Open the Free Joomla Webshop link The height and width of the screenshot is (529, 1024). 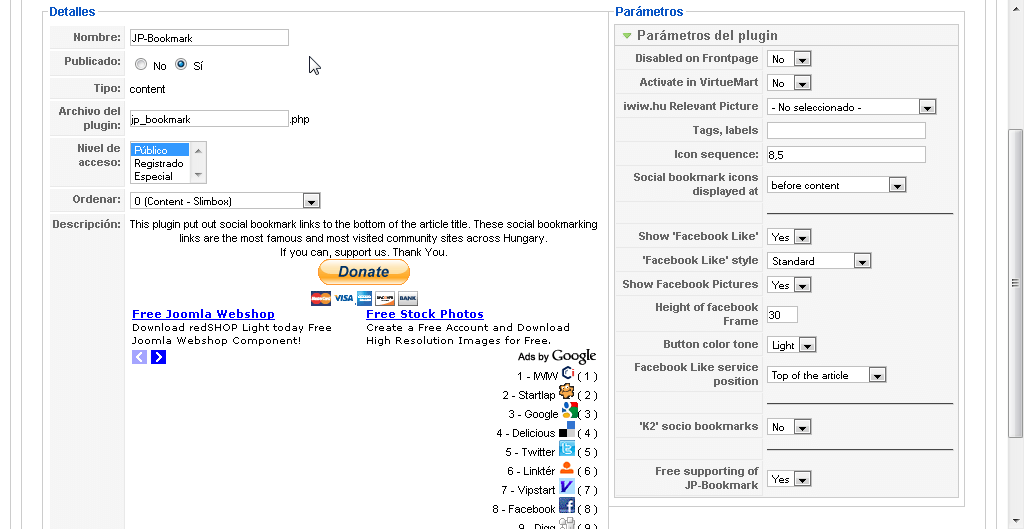tap(203, 314)
